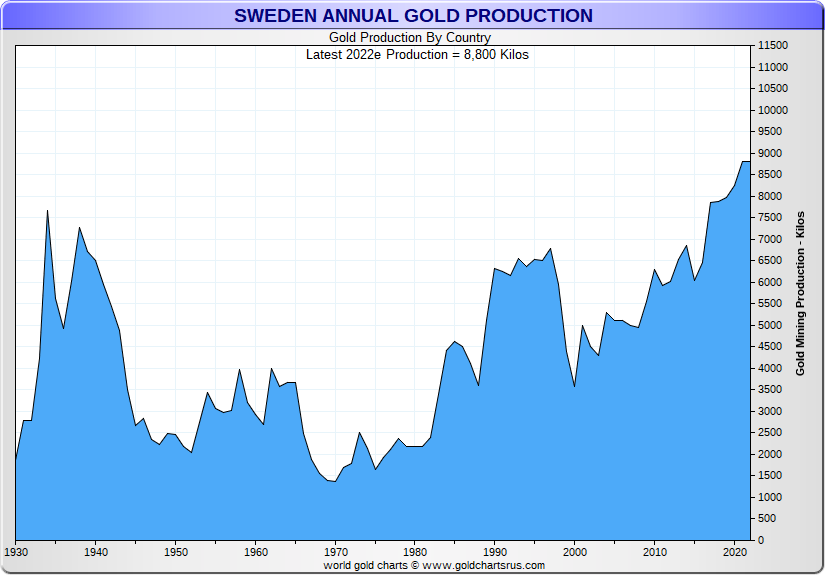The image size is (825, 575).
Task: Select the 1930 label on the x-axis
Action: pos(16,552)
